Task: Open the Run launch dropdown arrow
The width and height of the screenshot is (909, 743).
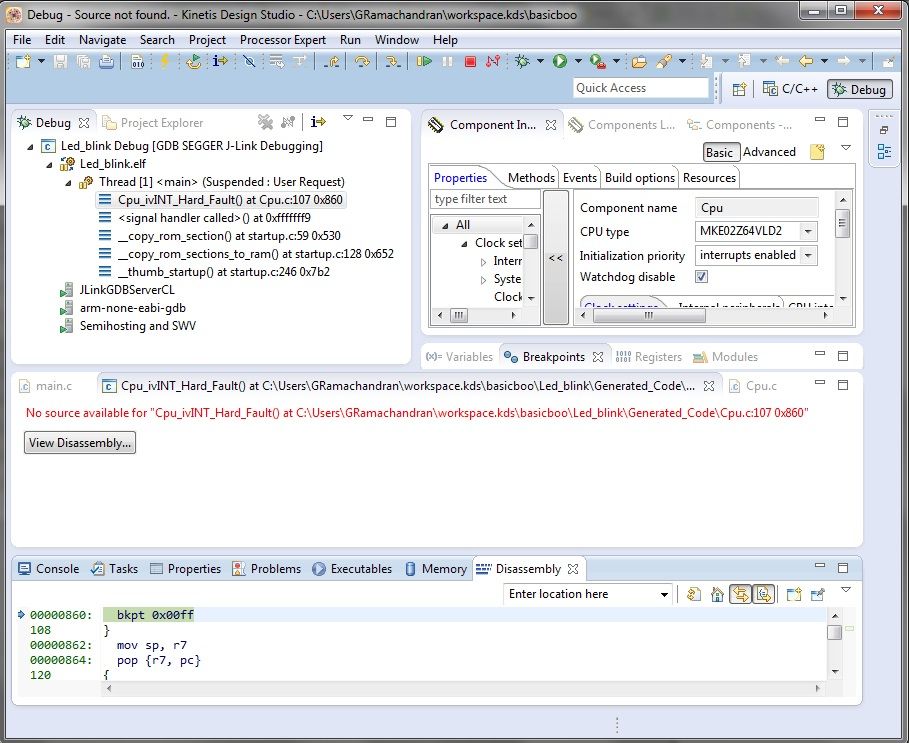Action: click(578, 61)
